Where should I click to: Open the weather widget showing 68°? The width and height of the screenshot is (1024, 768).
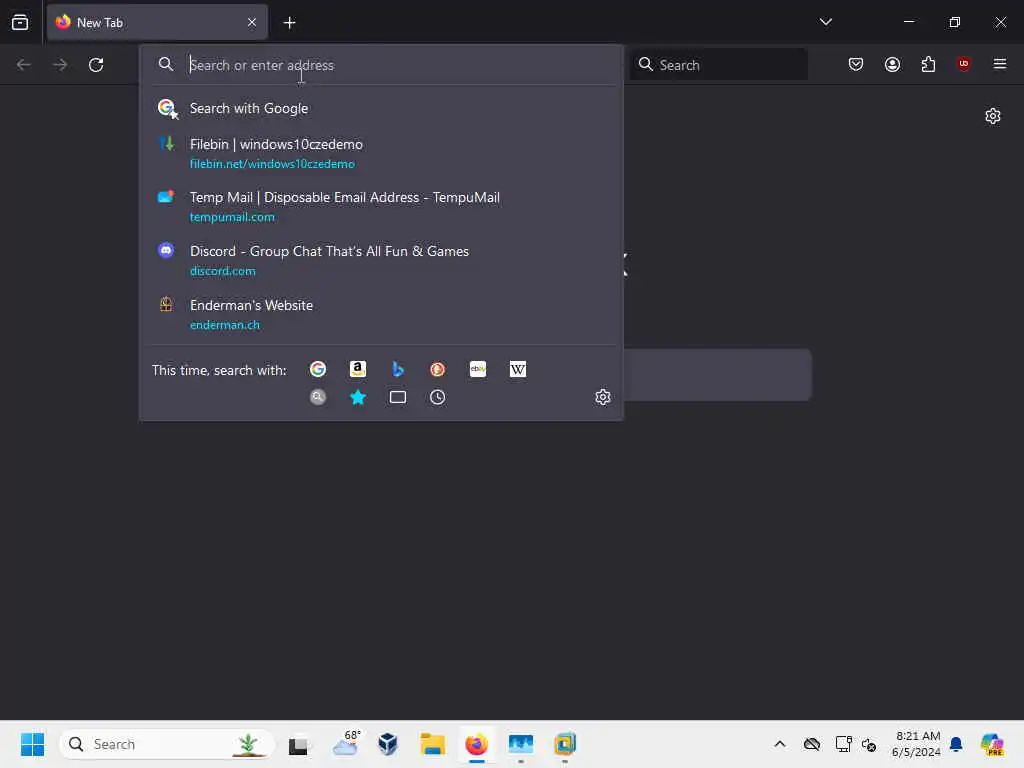(346, 743)
